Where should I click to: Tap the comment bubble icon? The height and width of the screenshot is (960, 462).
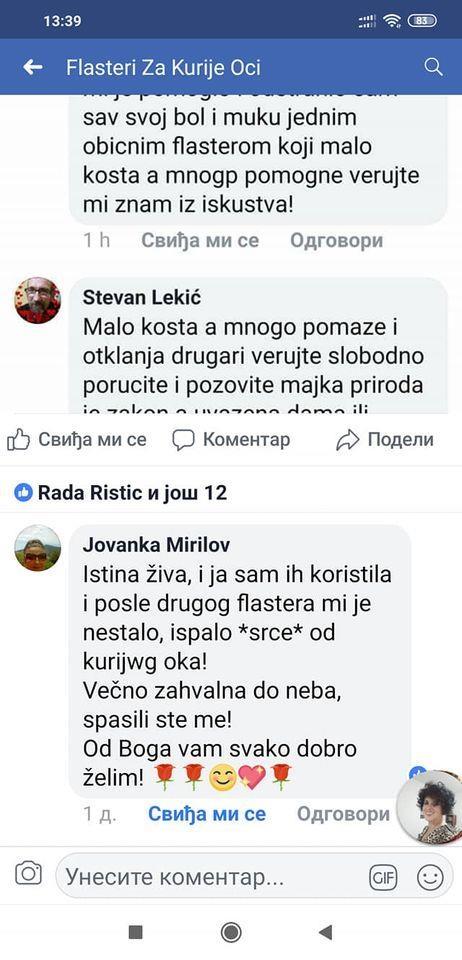(184, 440)
